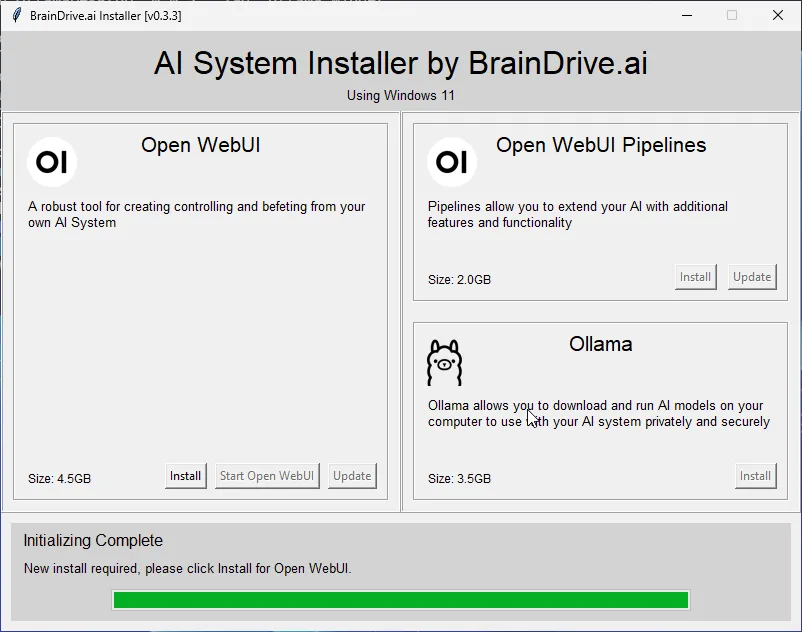The width and height of the screenshot is (802, 632).
Task: Click the Open WebUI Pipelines logo icon
Action: pyautogui.click(x=452, y=162)
